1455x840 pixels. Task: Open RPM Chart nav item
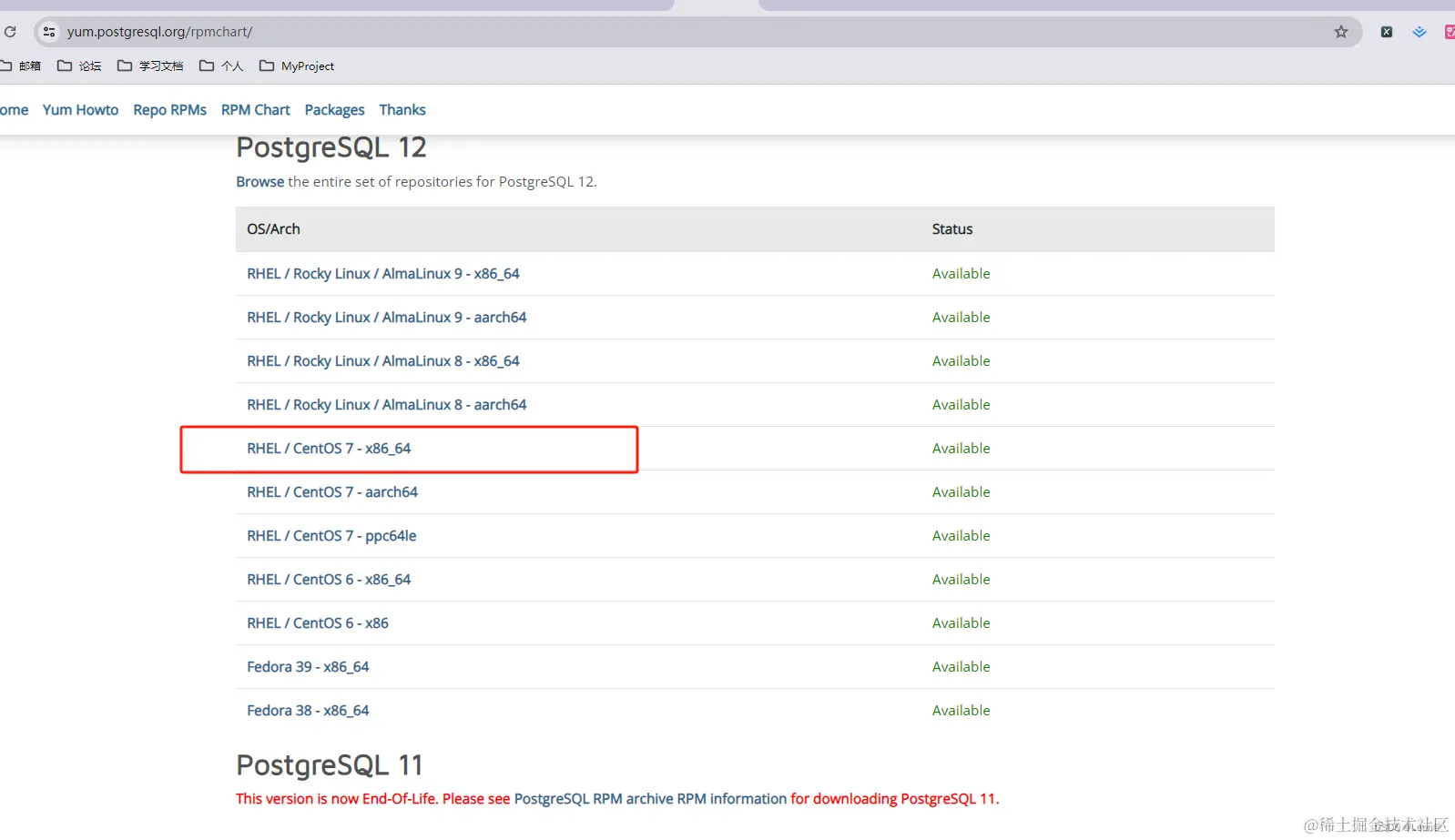256,110
